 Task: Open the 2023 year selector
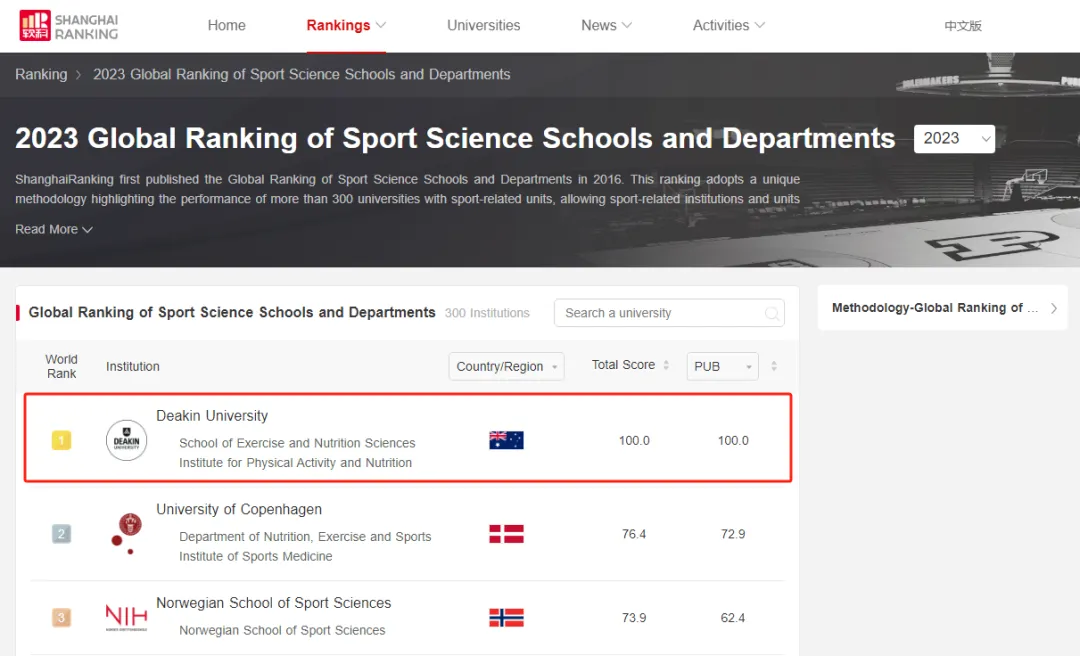tap(954, 139)
